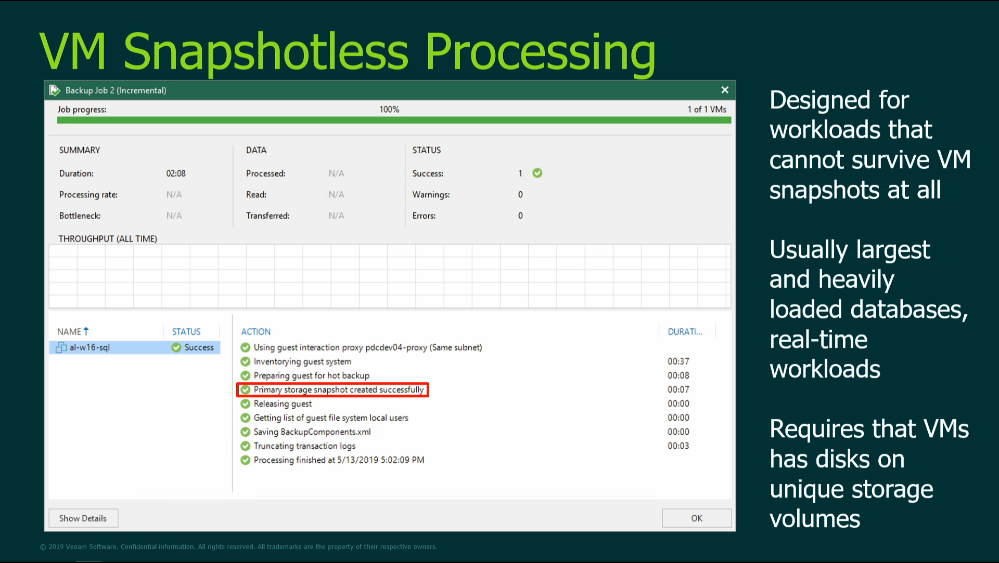The width and height of the screenshot is (999, 563).
Task: Select 'Using guest interaction proxy pdcdev04-proxy' log line
Action: pyautogui.click(x=368, y=347)
